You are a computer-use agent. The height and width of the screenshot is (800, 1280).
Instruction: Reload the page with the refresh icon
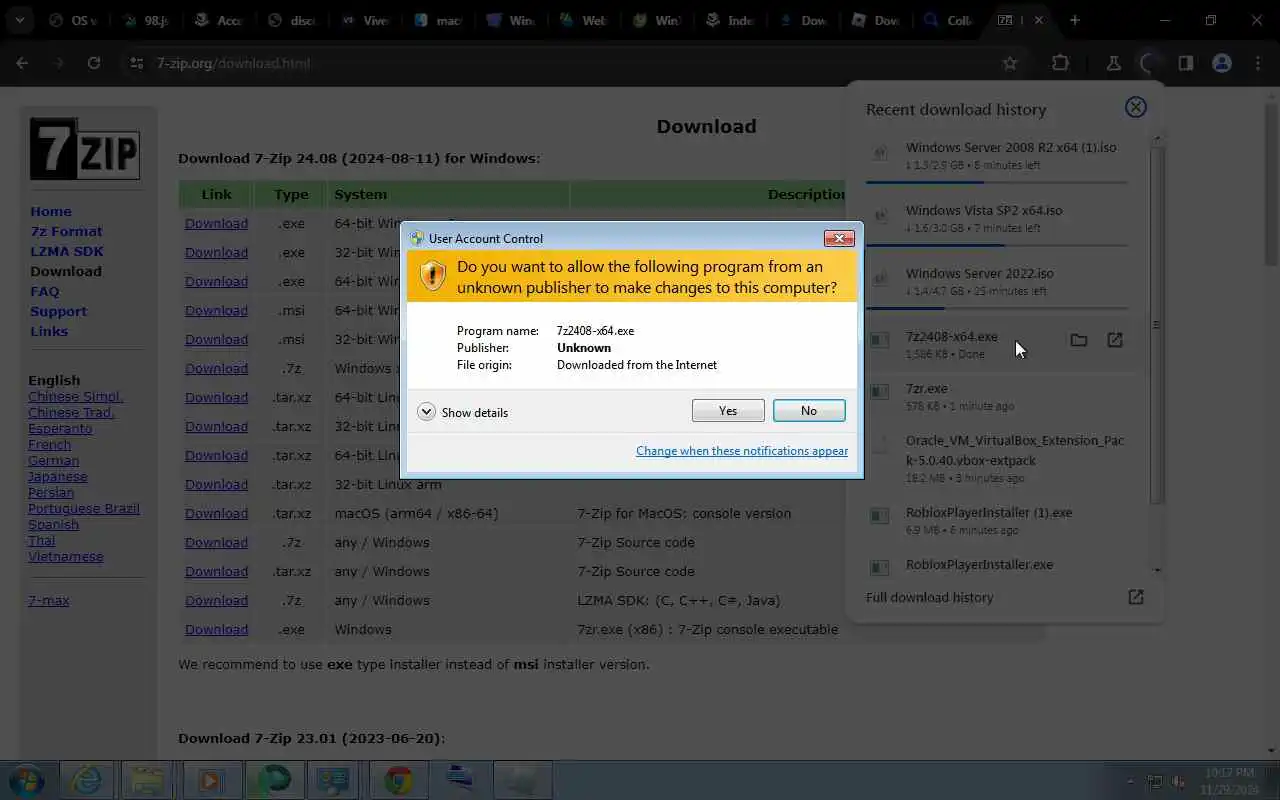point(94,63)
